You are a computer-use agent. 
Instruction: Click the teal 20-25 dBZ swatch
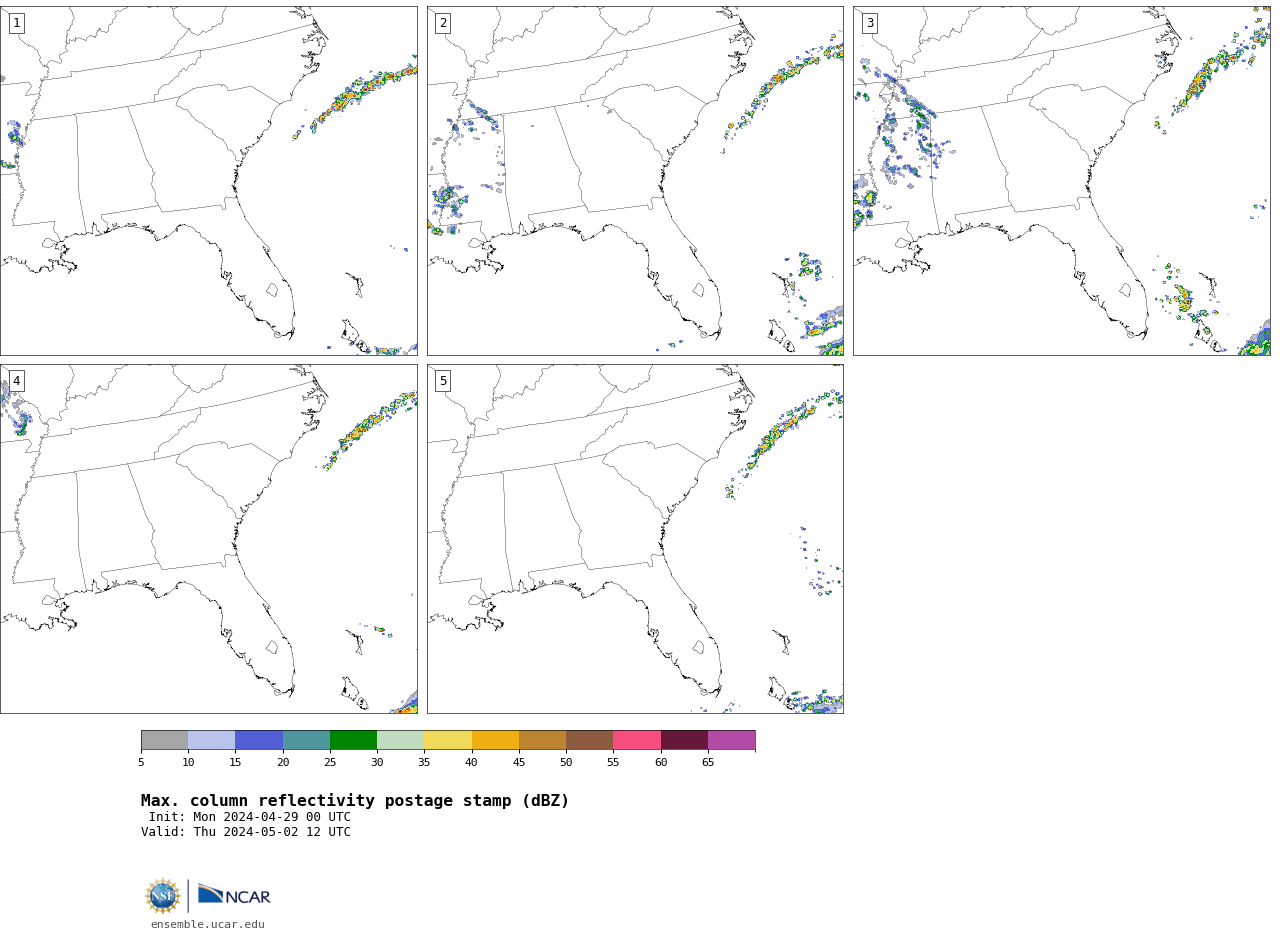(x=306, y=740)
